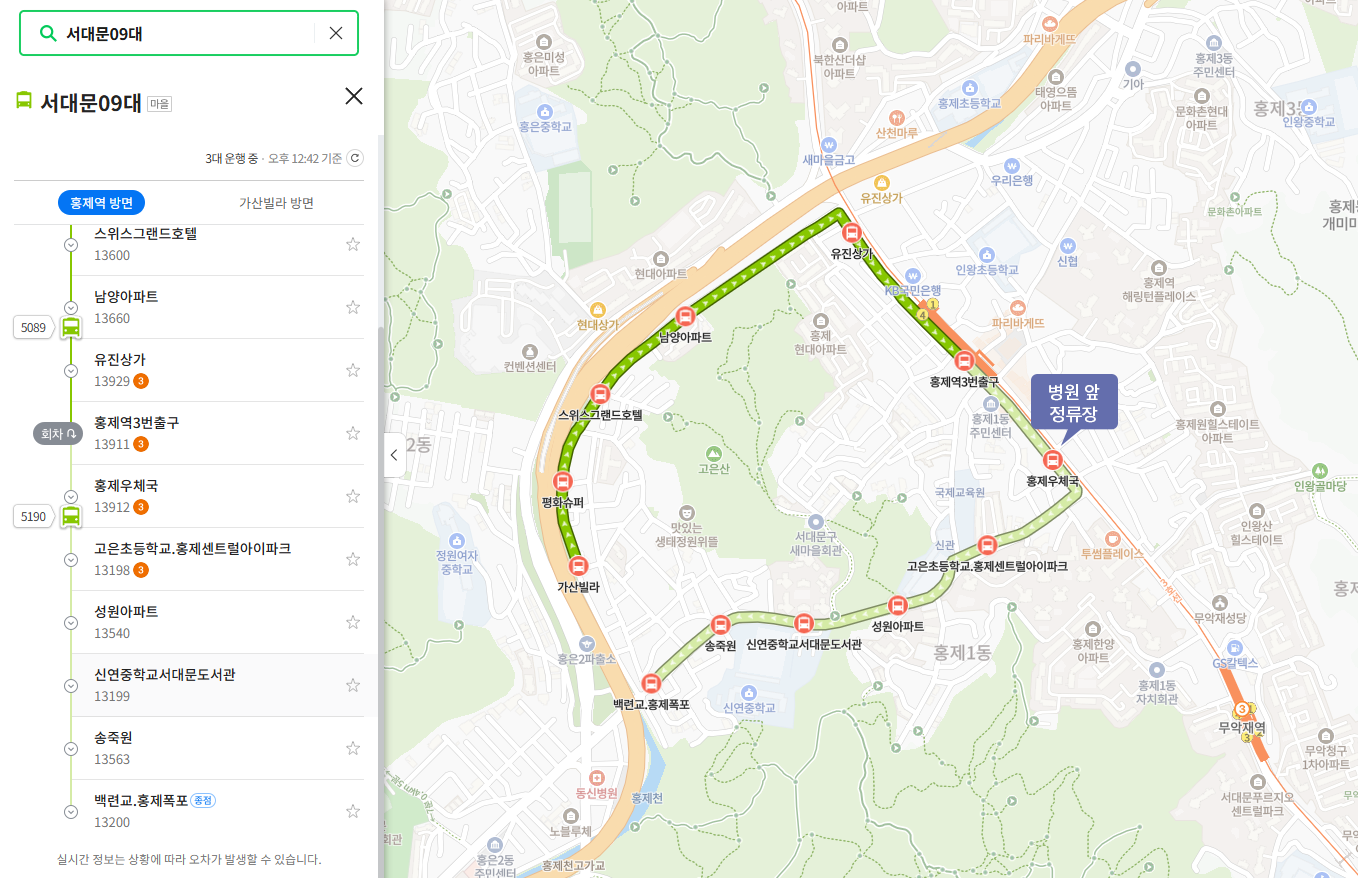The image size is (1358, 878).
Task: Click the magnifier search icon in search box
Action: pyautogui.click(x=47, y=33)
